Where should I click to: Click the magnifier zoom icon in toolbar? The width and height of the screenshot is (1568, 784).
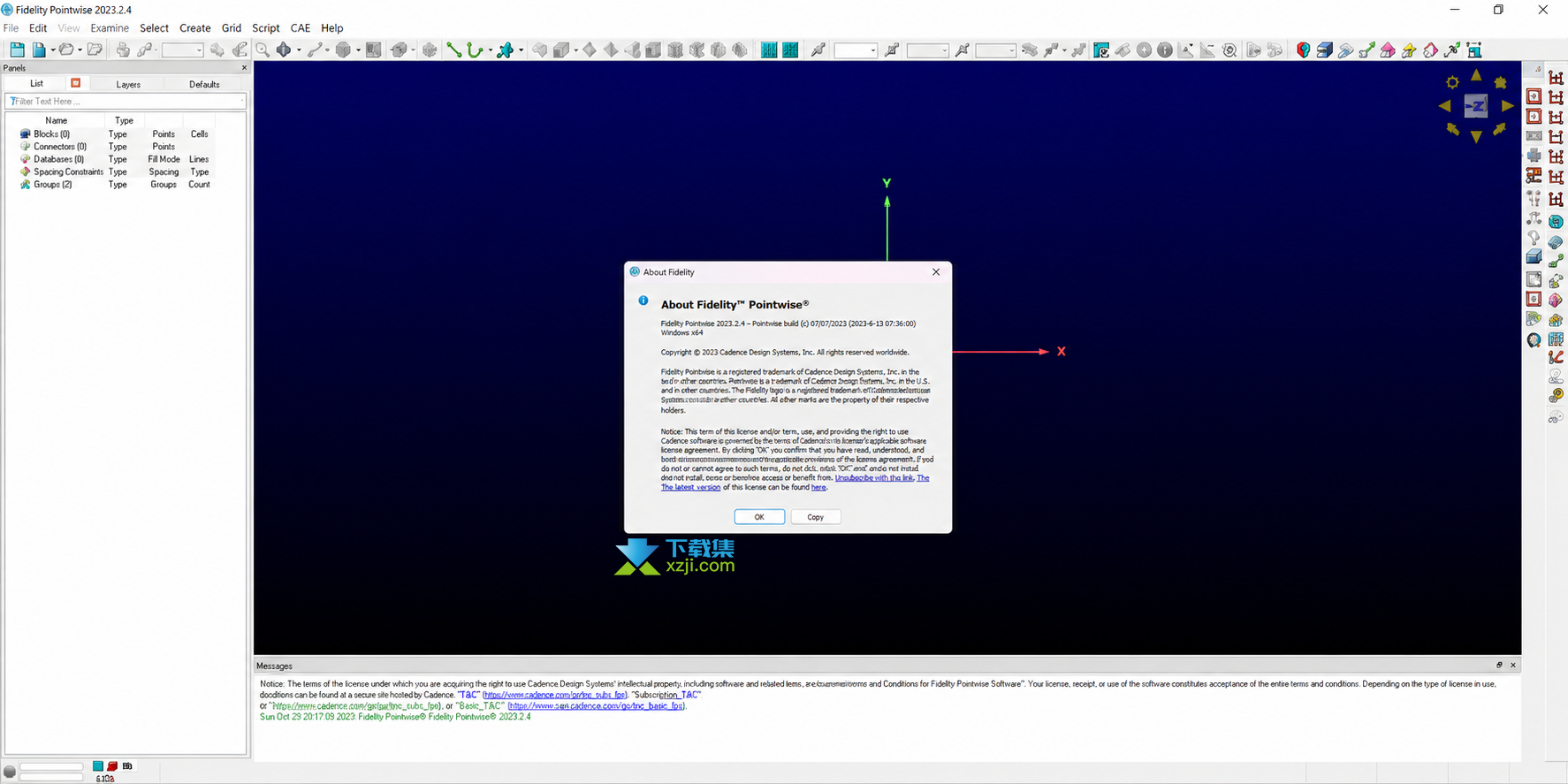point(263,50)
